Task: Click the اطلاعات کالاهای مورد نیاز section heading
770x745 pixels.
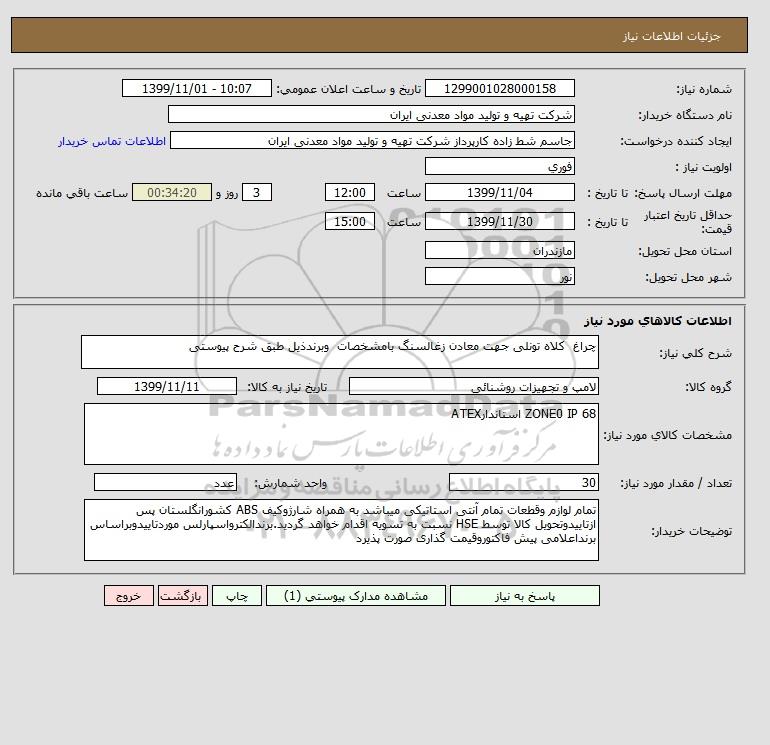Action: 658,321
